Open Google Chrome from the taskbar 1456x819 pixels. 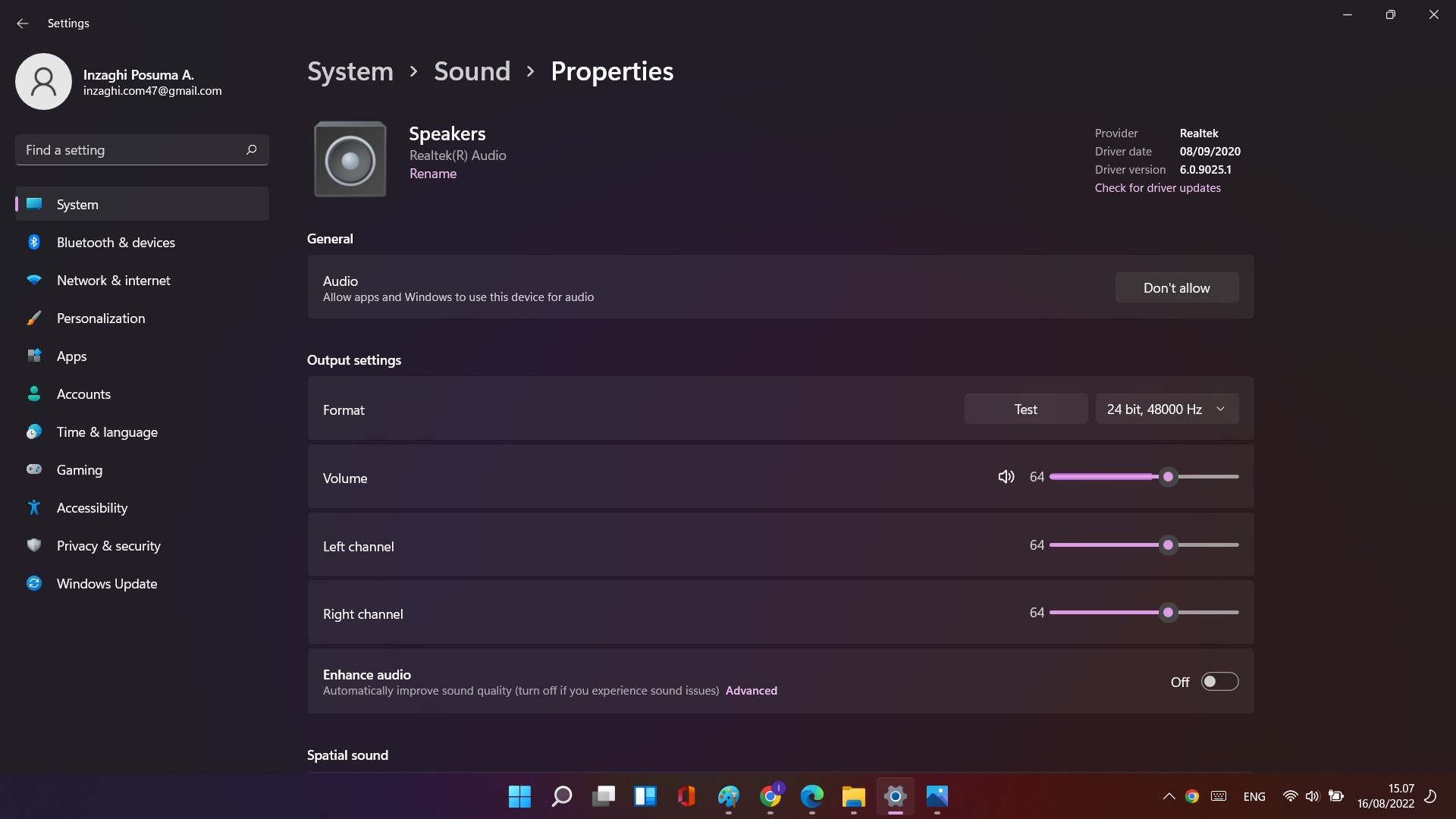(x=770, y=796)
